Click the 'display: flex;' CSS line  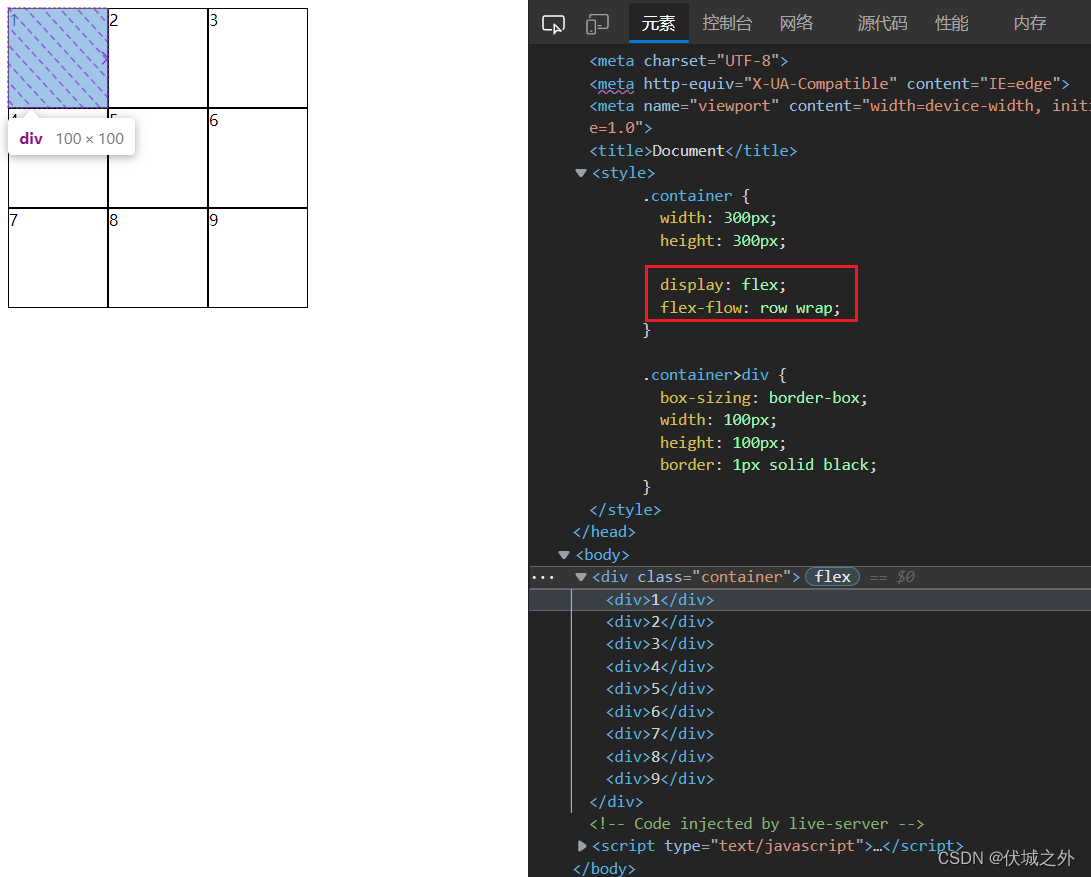point(723,285)
